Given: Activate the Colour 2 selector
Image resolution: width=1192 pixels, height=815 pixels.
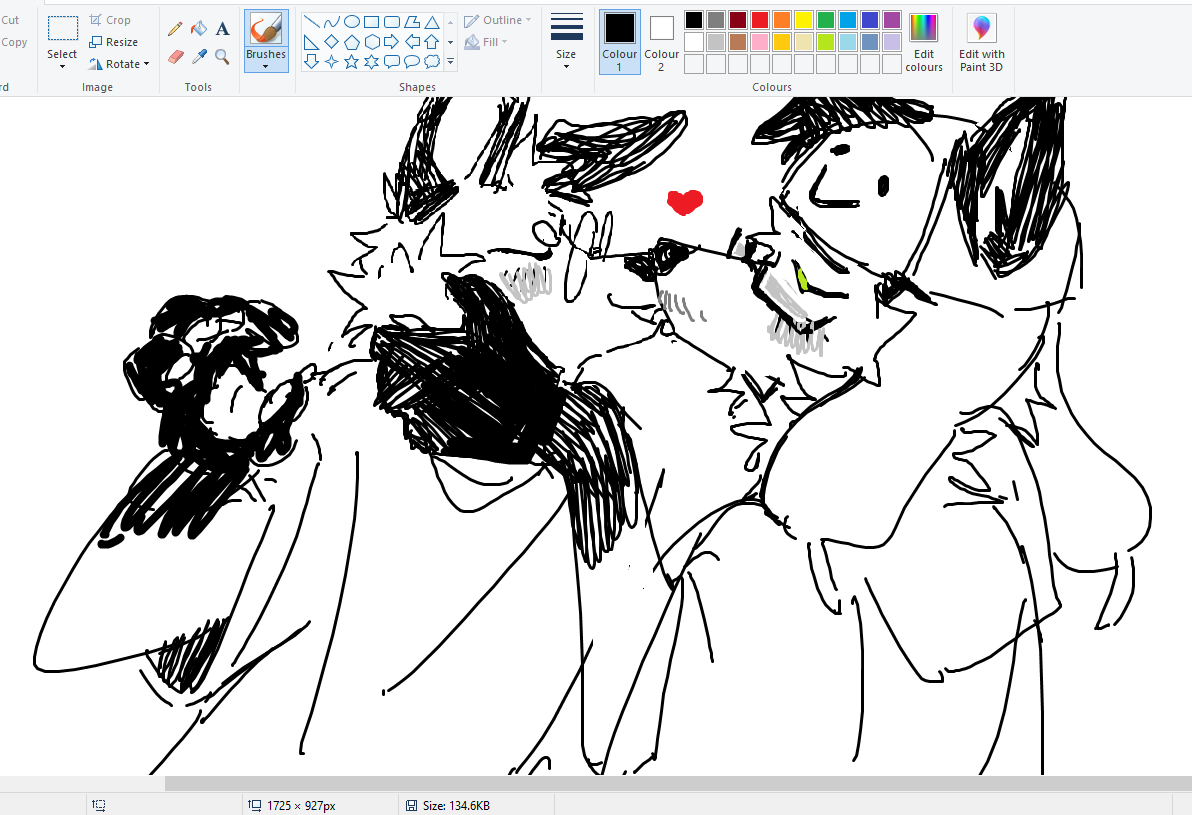Looking at the screenshot, I should 661,42.
